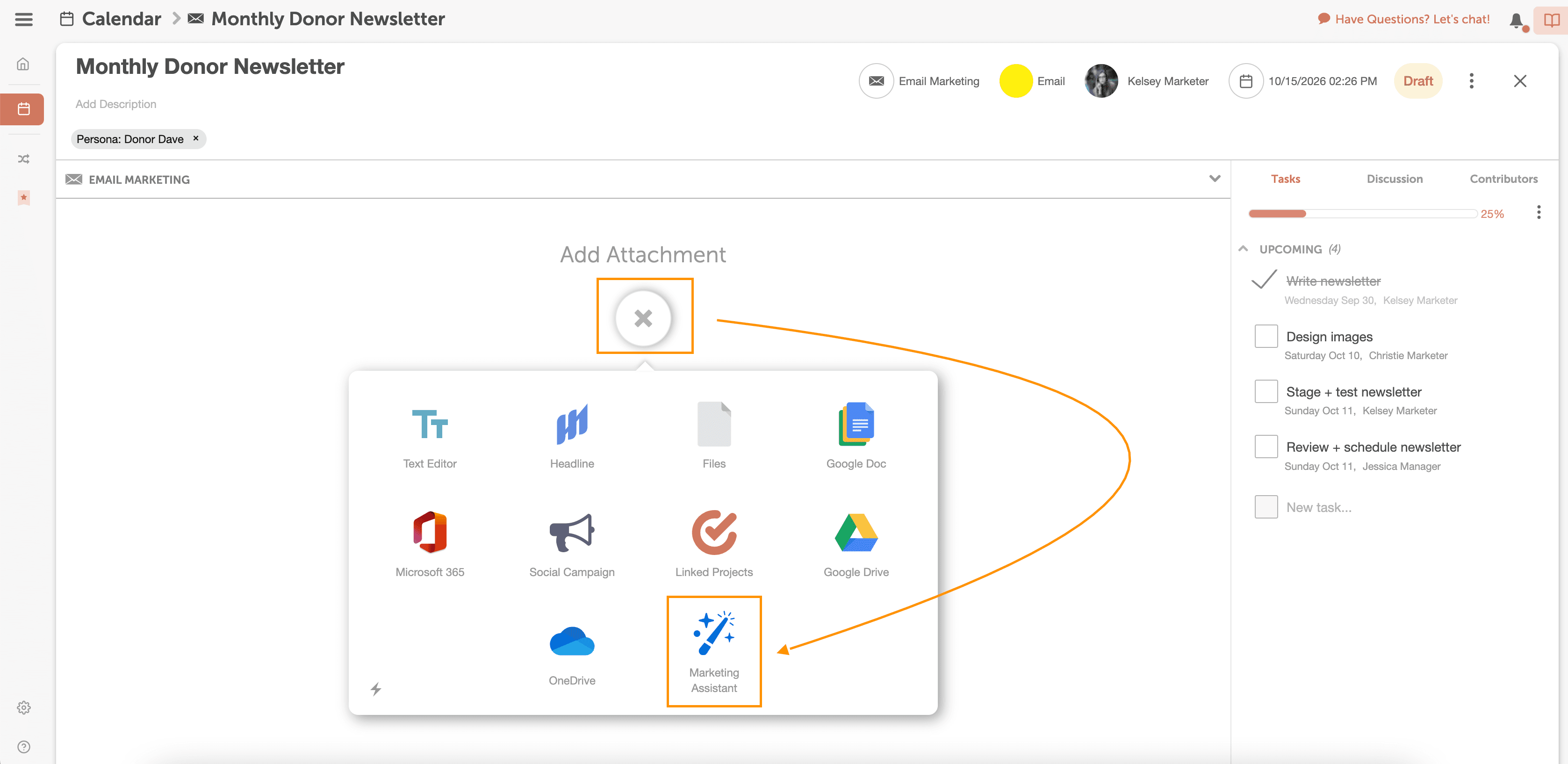Click Have Questions? Let's chat! link
The image size is (1568, 764).
click(x=1412, y=19)
